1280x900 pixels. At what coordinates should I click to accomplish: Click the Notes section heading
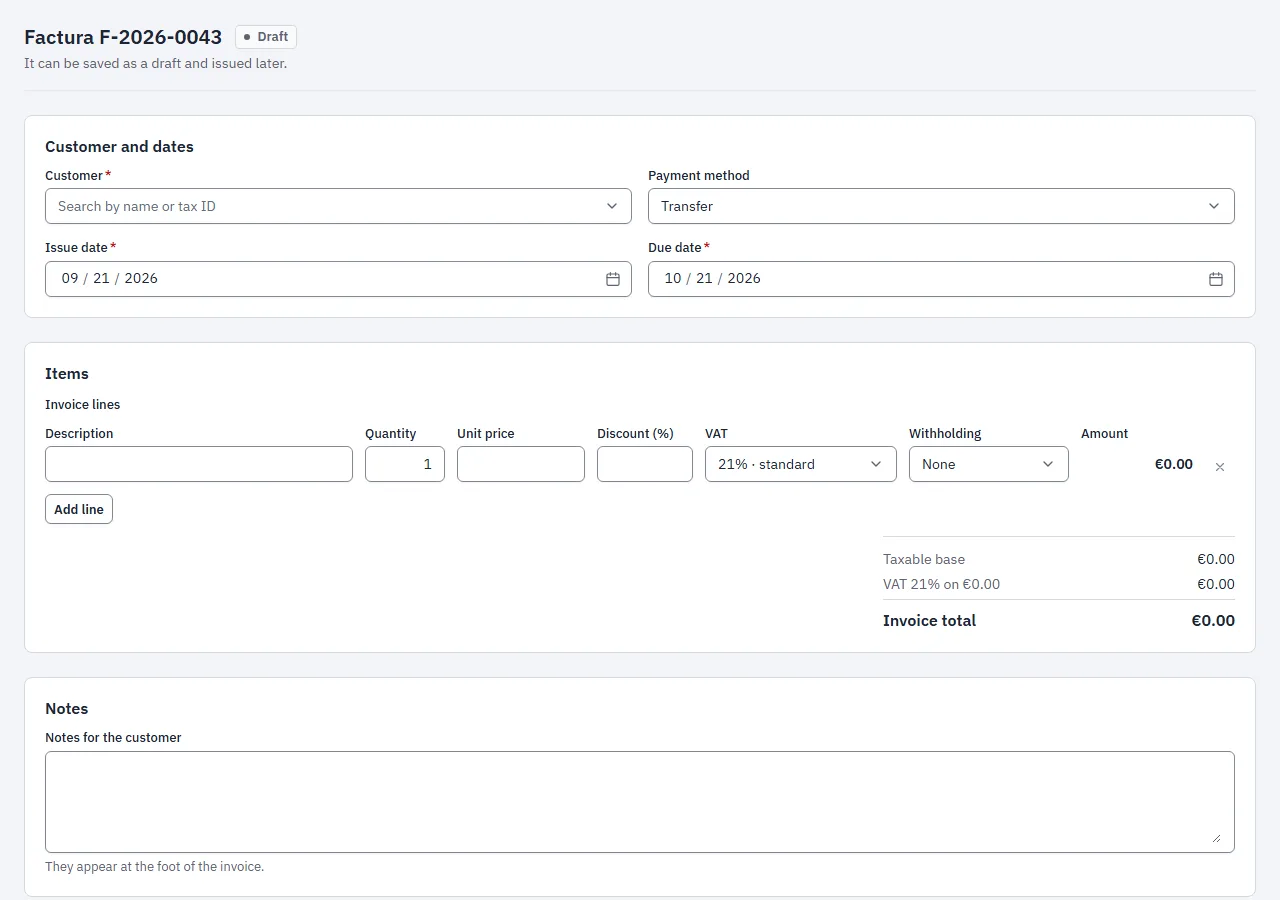click(67, 709)
